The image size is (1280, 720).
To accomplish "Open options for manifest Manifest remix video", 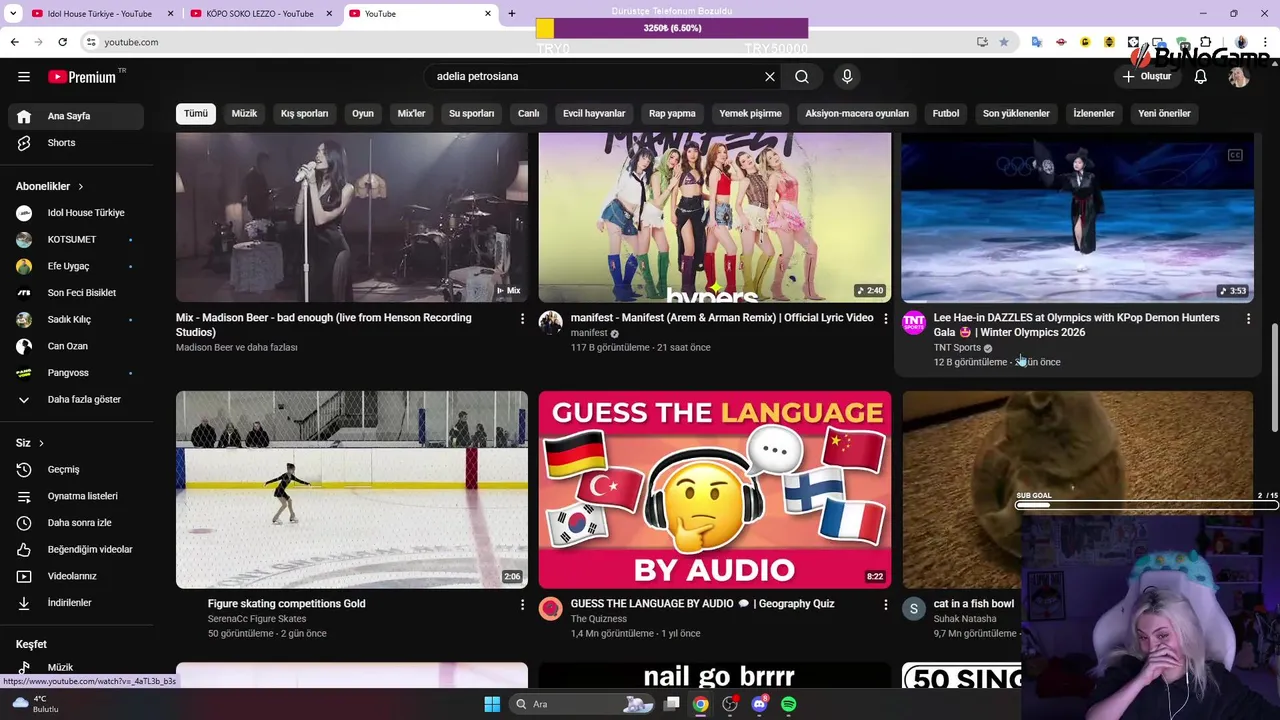I will pyautogui.click(x=885, y=318).
